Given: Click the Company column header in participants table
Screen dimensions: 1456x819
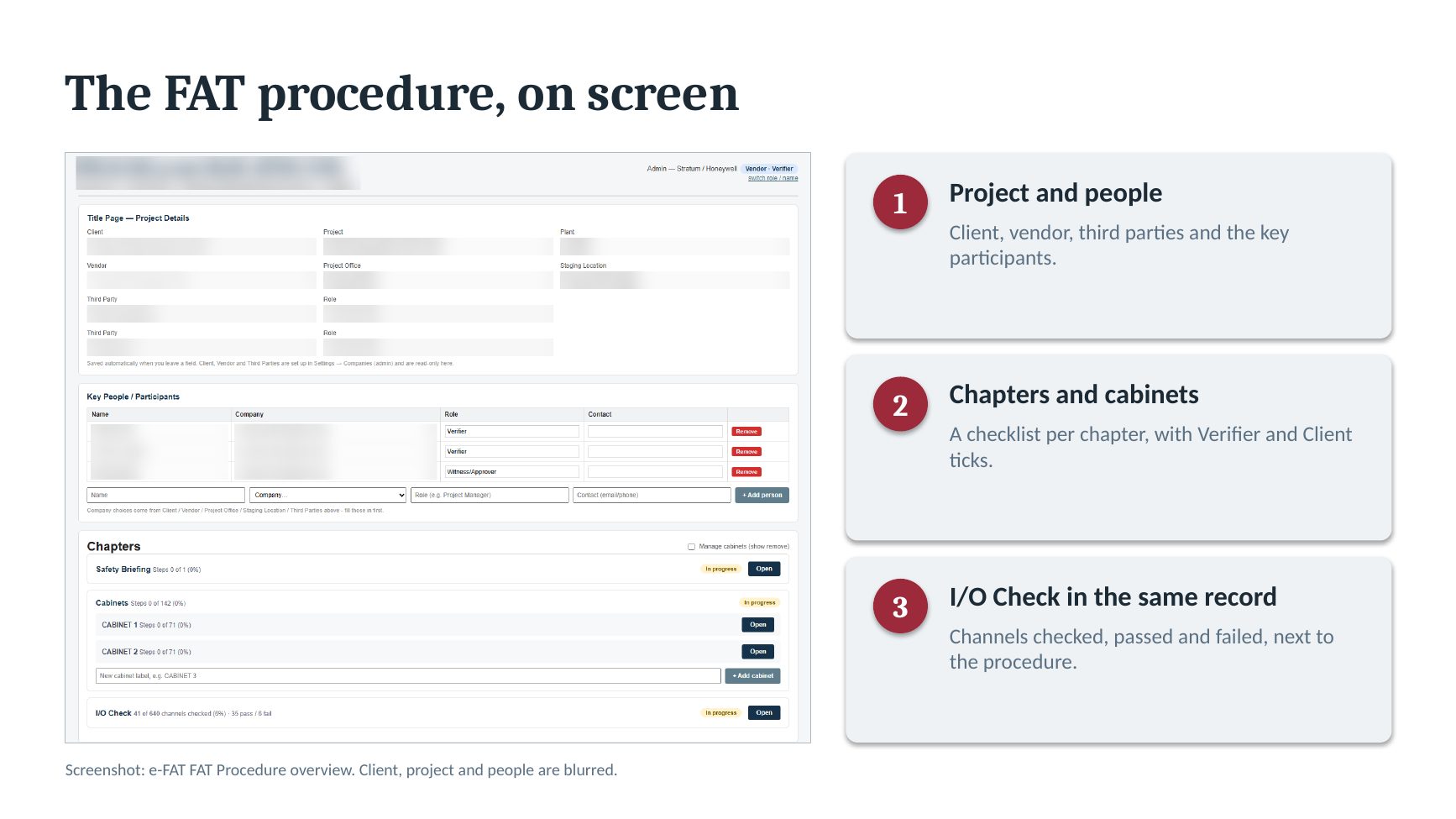Looking at the screenshot, I should click(249, 415).
